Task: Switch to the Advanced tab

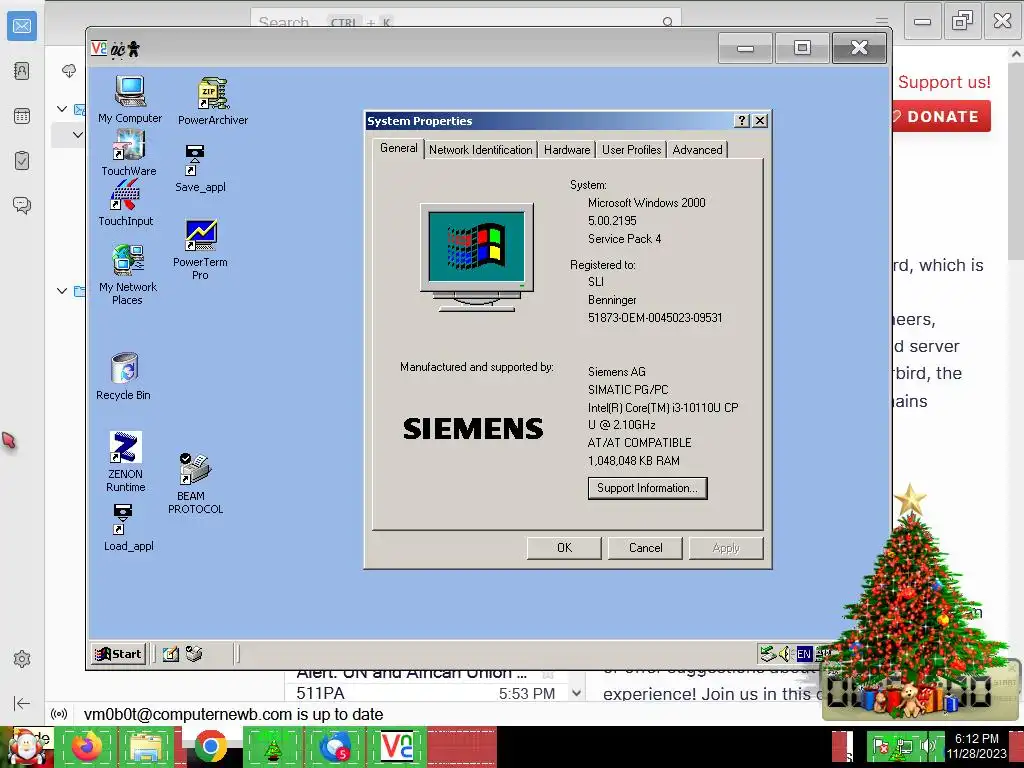Action: [x=697, y=150]
